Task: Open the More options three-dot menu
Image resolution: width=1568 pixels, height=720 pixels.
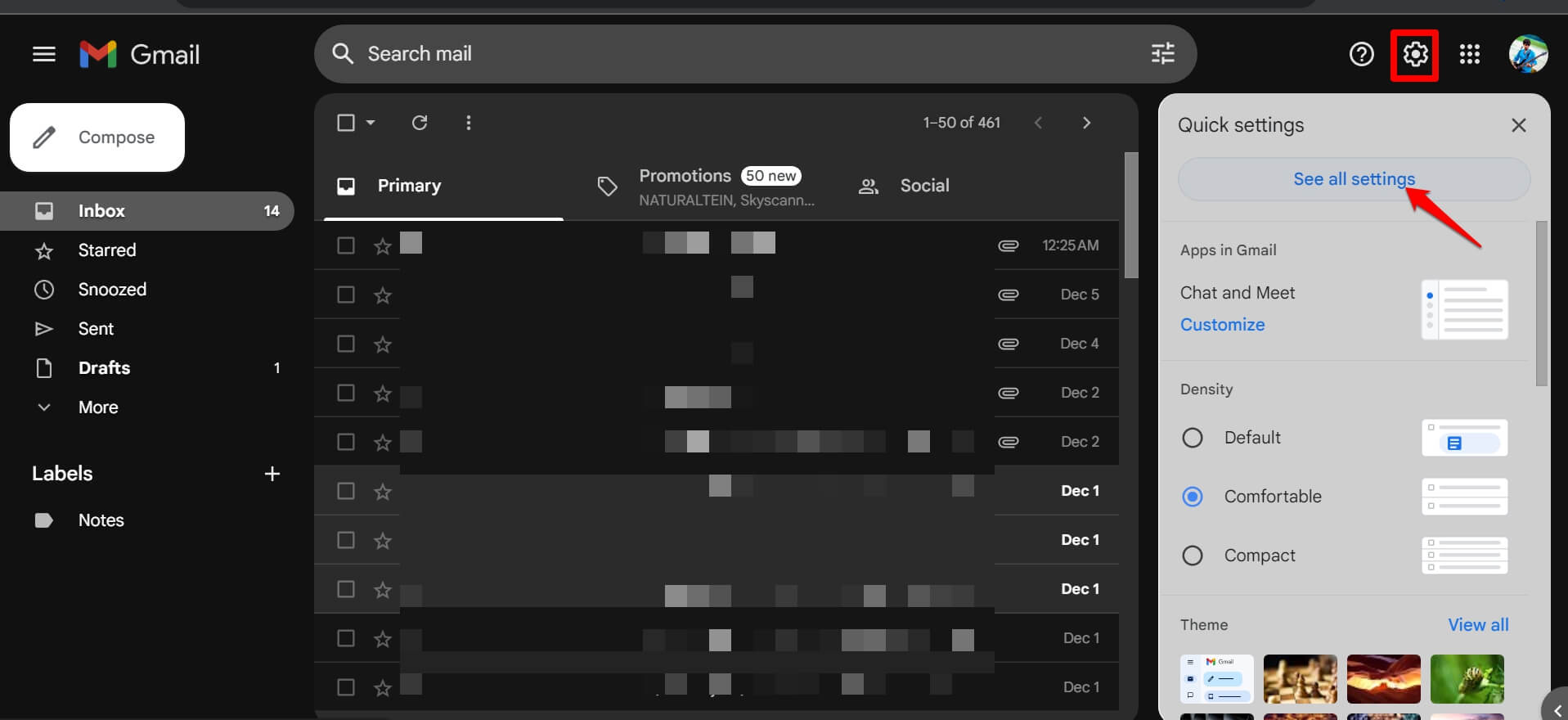Action: click(x=468, y=123)
